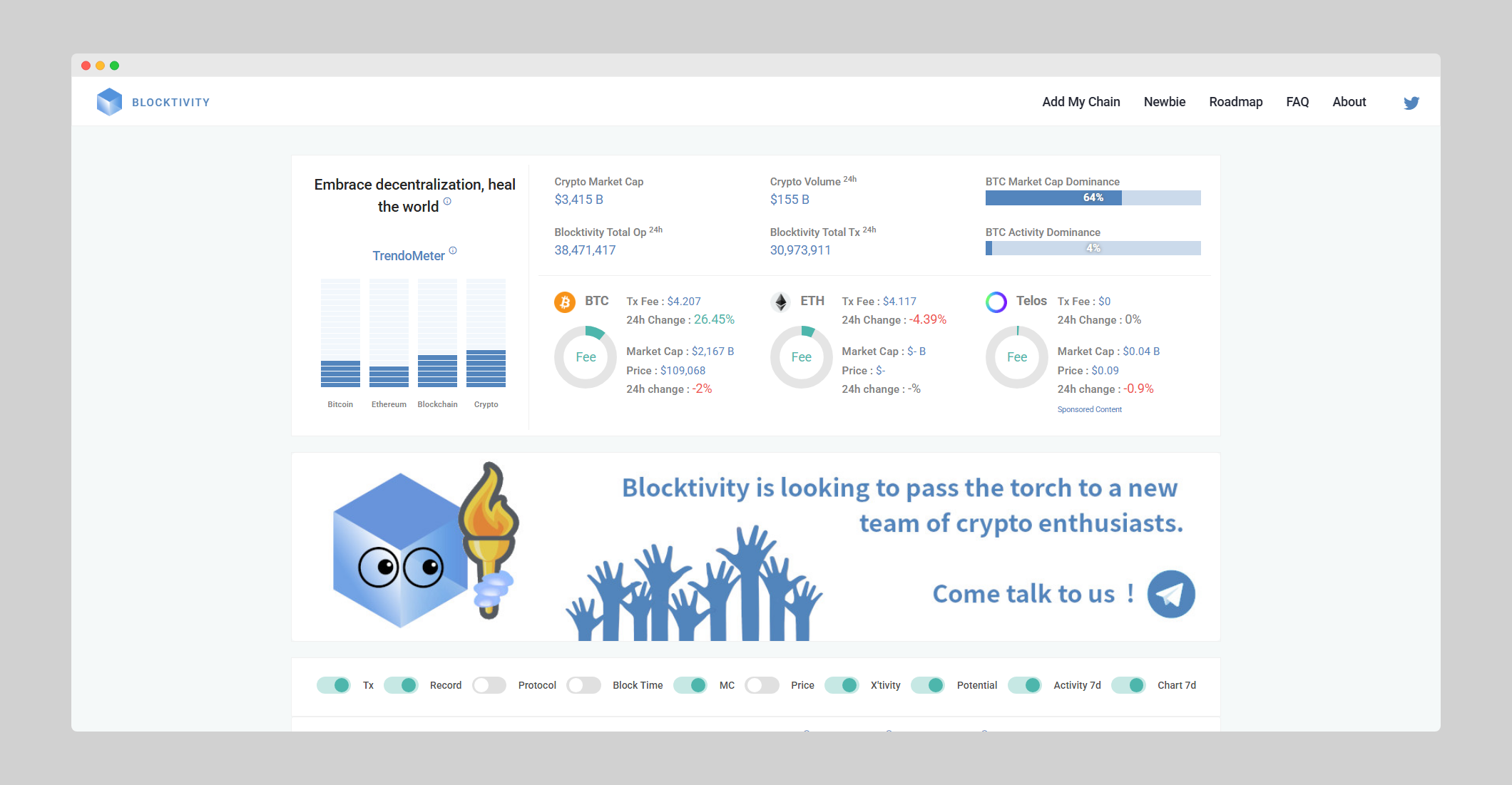Open the Twitter bird icon link
1512x785 pixels.
[x=1411, y=103]
